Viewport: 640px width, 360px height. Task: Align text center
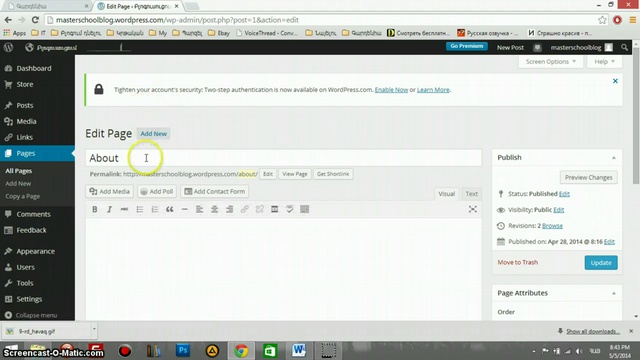pyautogui.click(x=214, y=209)
